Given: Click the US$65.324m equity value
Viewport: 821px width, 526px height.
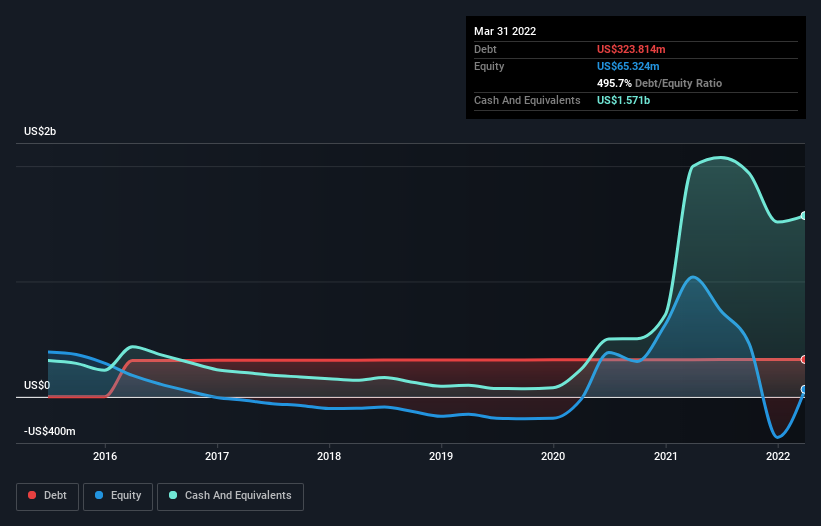Looking at the screenshot, I should pyautogui.click(x=628, y=66).
